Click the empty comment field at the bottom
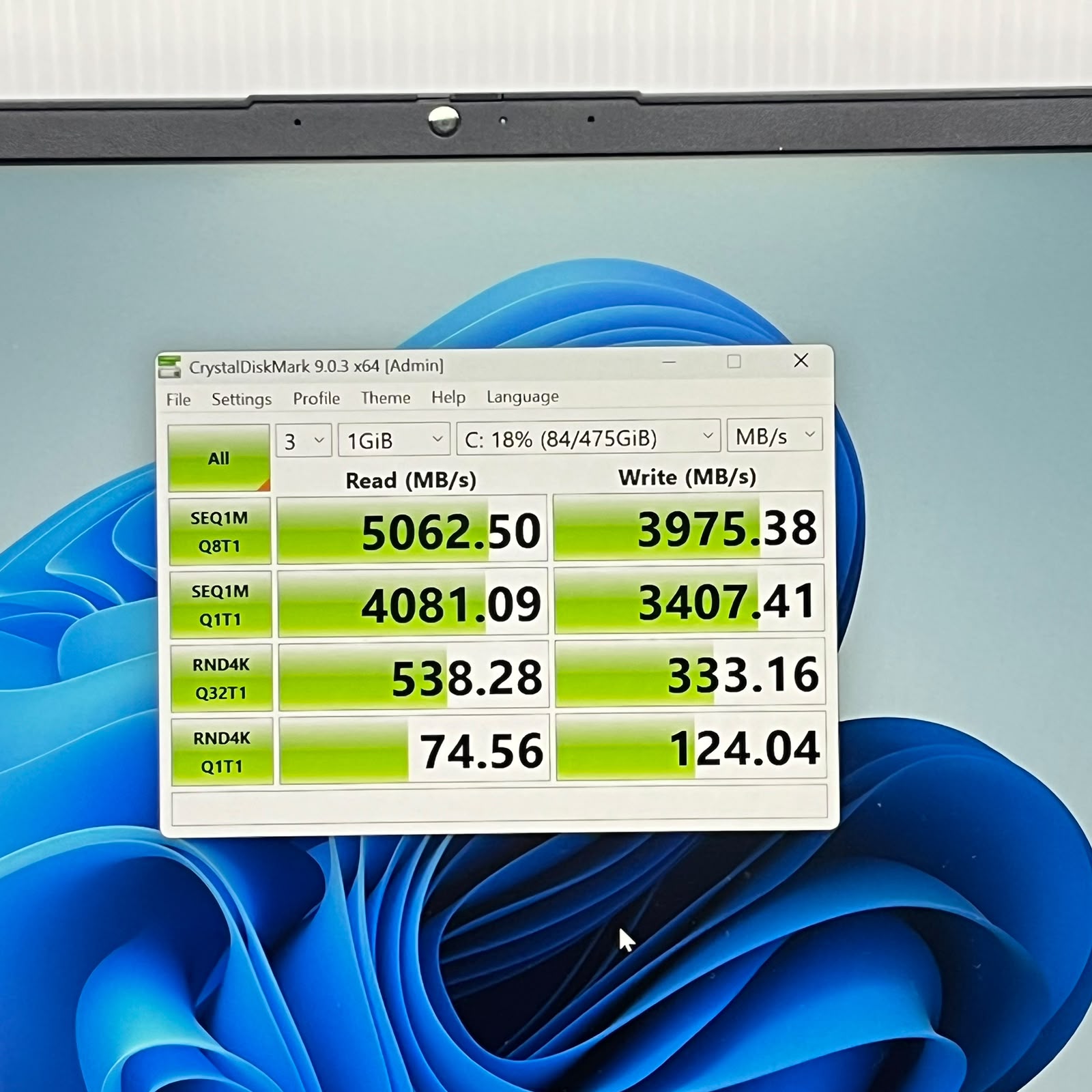 (x=500, y=805)
